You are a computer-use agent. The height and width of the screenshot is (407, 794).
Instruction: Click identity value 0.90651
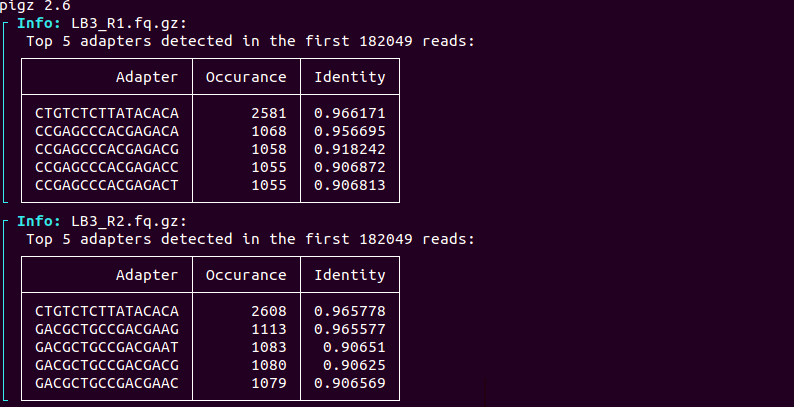tap(354, 347)
